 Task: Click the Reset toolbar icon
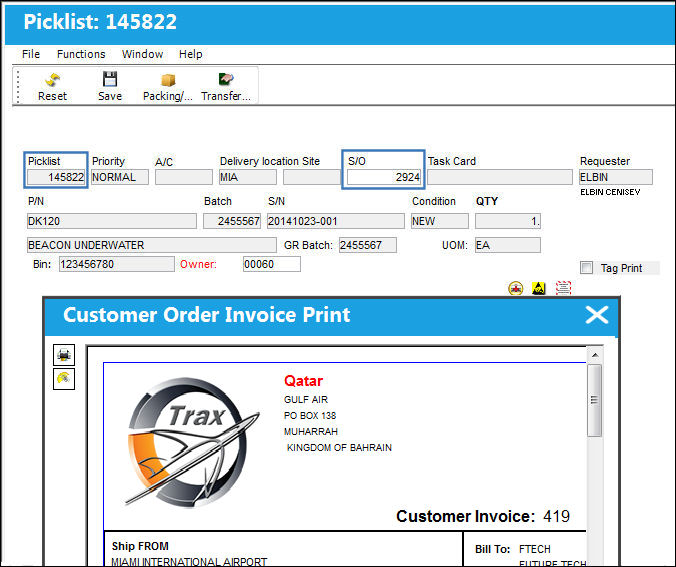coord(53,80)
